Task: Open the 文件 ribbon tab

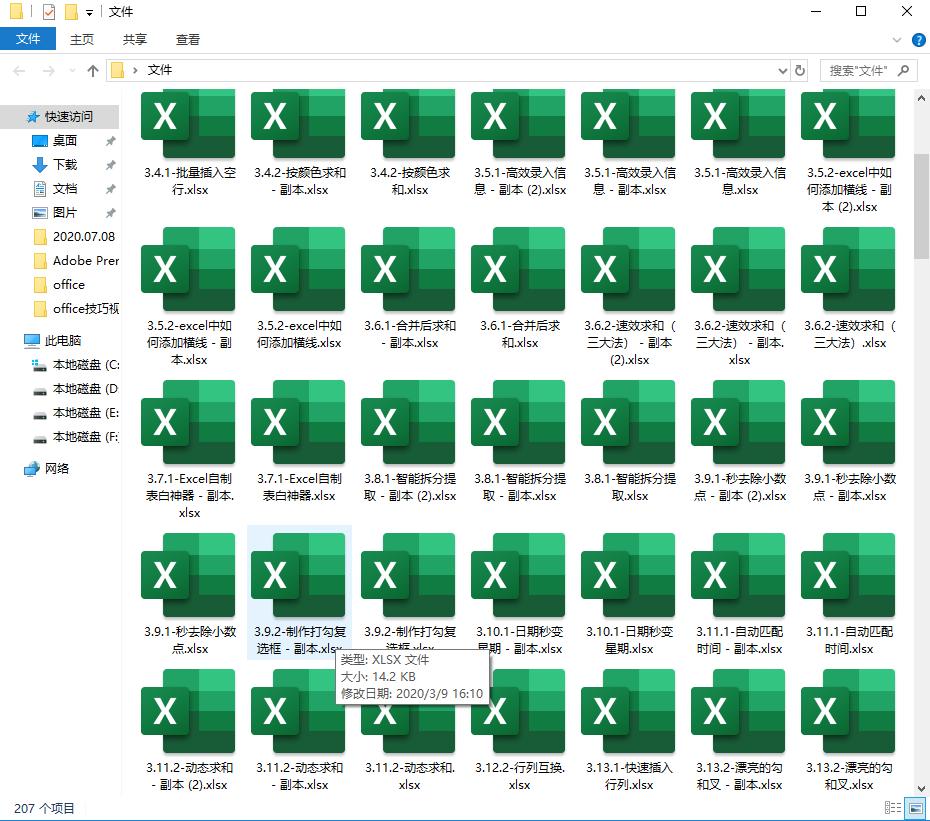Action: pos(28,39)
